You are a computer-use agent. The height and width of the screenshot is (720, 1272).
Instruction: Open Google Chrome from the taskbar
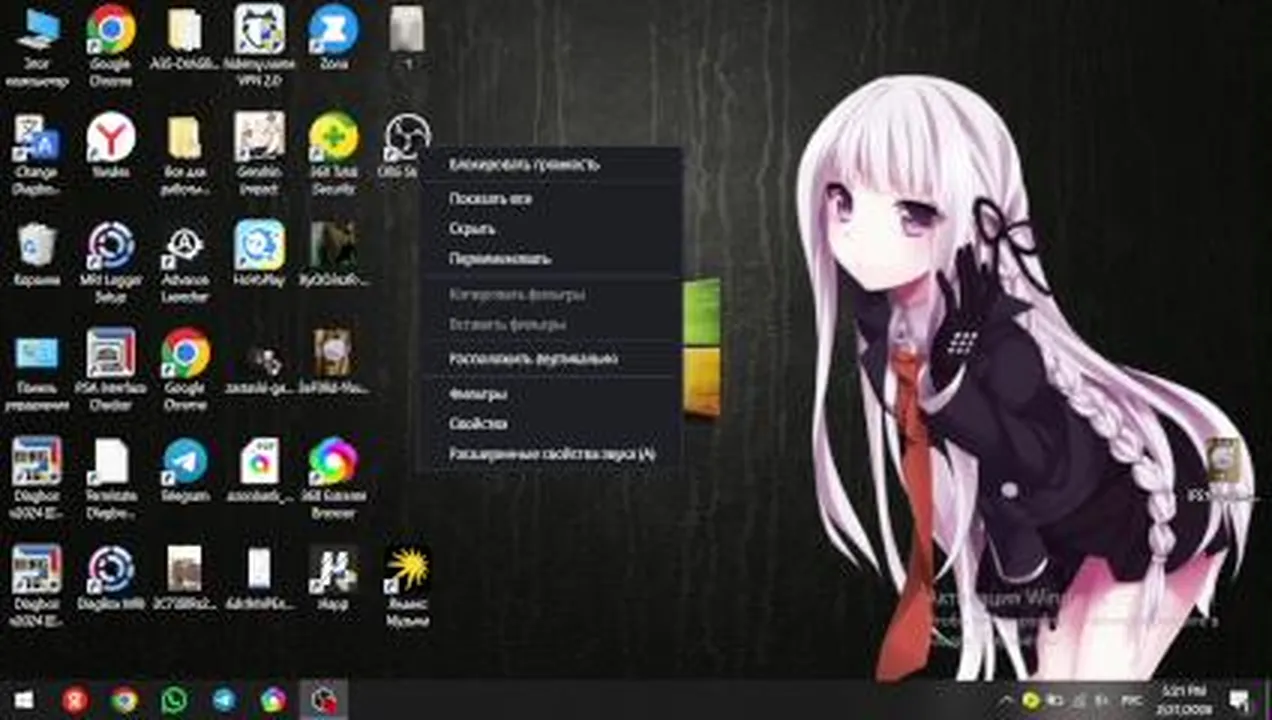coord(124,699)
